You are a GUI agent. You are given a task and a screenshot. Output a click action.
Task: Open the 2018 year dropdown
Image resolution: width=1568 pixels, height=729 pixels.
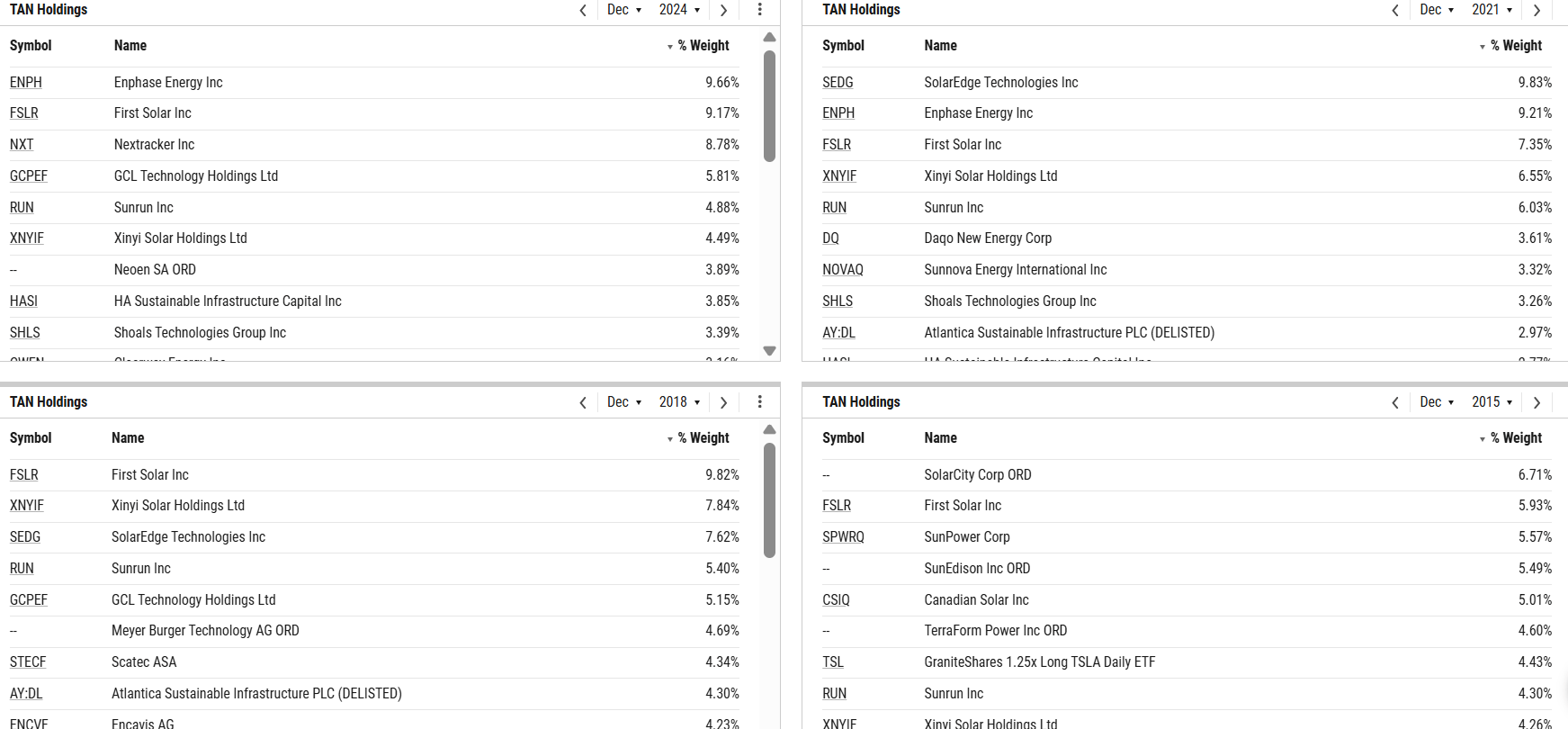(679, 402)
